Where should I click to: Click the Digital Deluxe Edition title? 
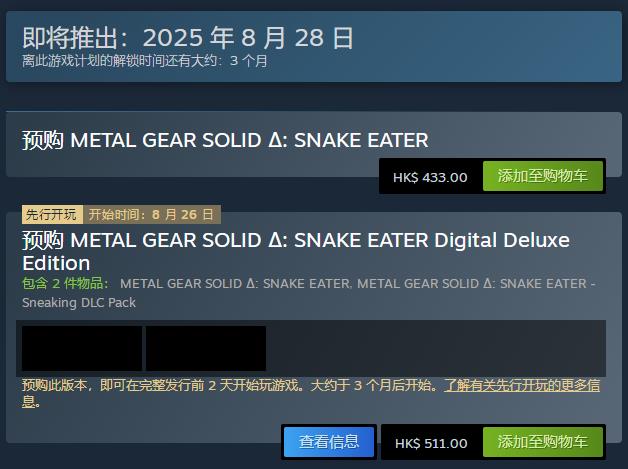click(295, 251)
